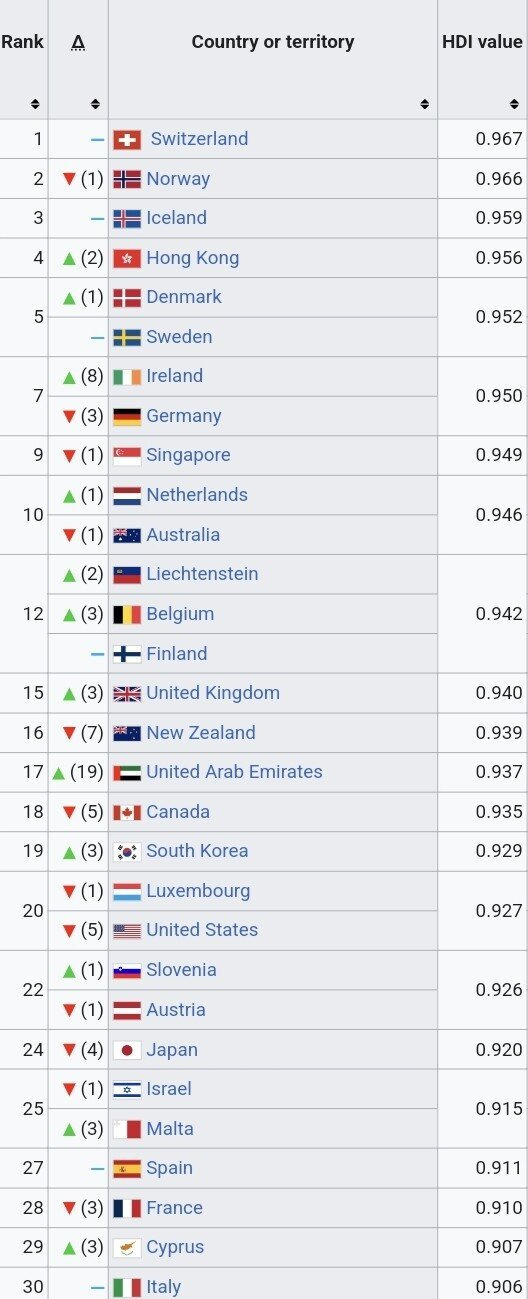This screenshot has height=1299, width=528.
Task: Click the United Arab Emirates flag icon
Action: tap(127, 772)
